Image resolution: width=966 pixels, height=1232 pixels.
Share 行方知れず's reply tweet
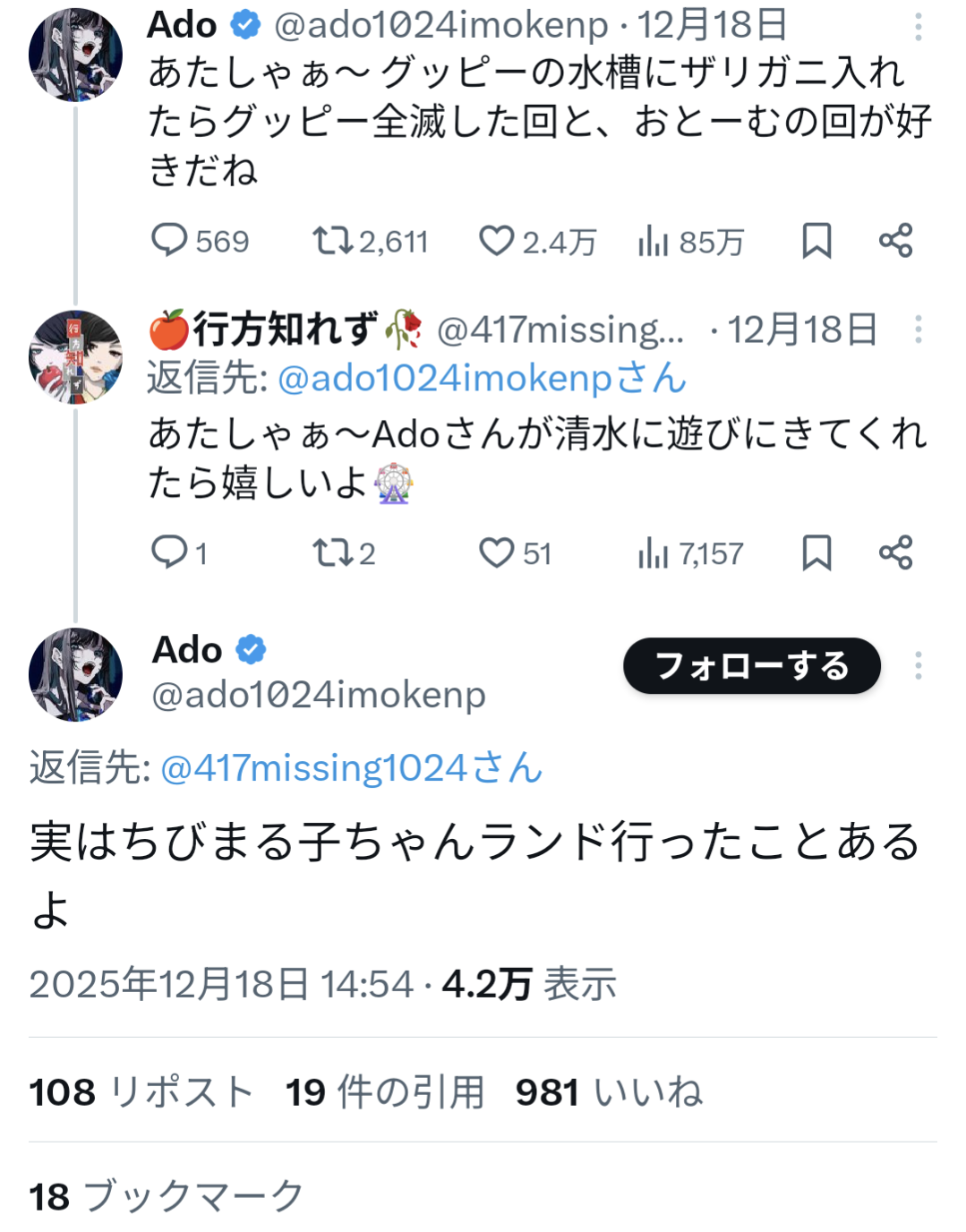[x=895, y=552]
